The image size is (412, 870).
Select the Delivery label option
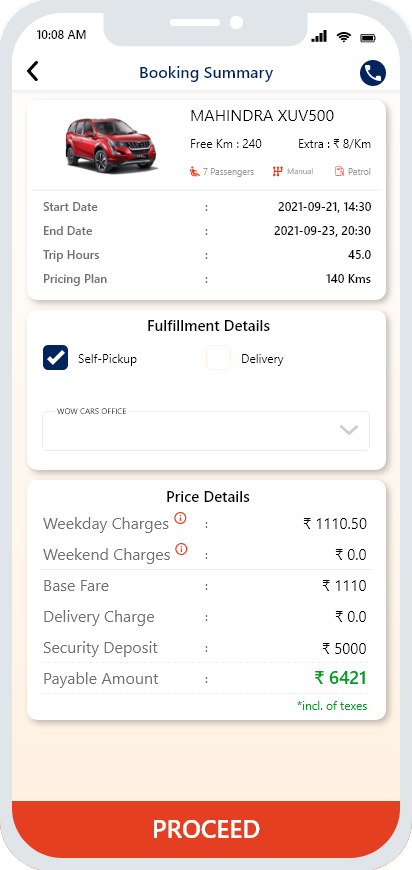click(262, 359)
